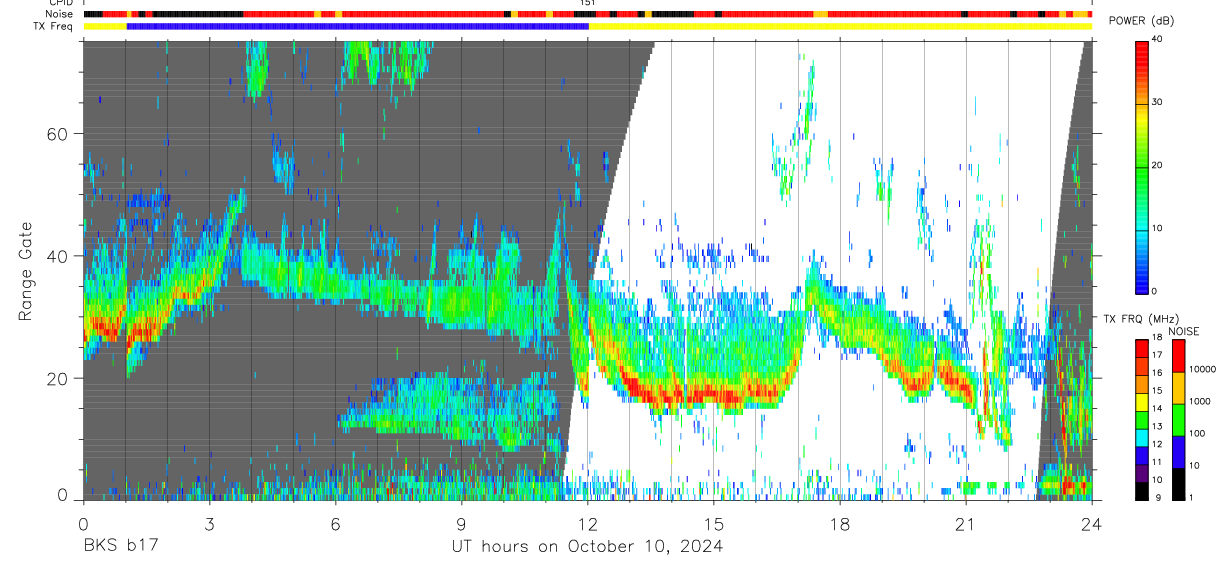
Task: Click the '15' tick label on the UT axis
Action: coord(713,525)
